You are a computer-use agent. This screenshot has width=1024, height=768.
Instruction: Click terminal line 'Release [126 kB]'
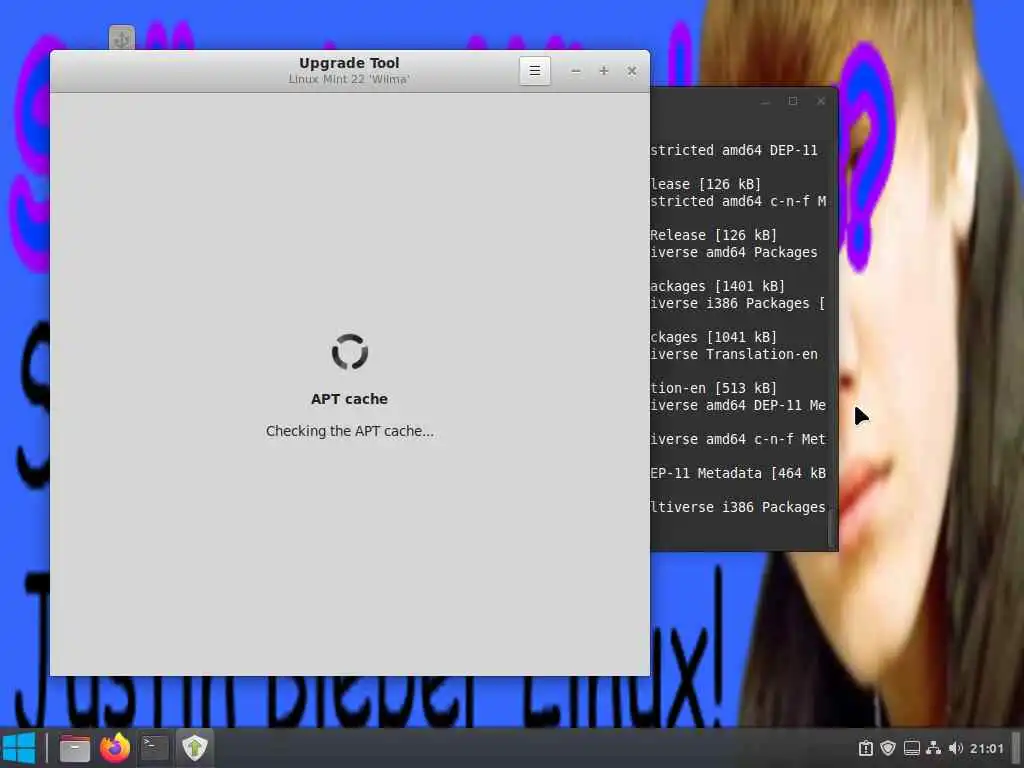click(x=713, y=235)
